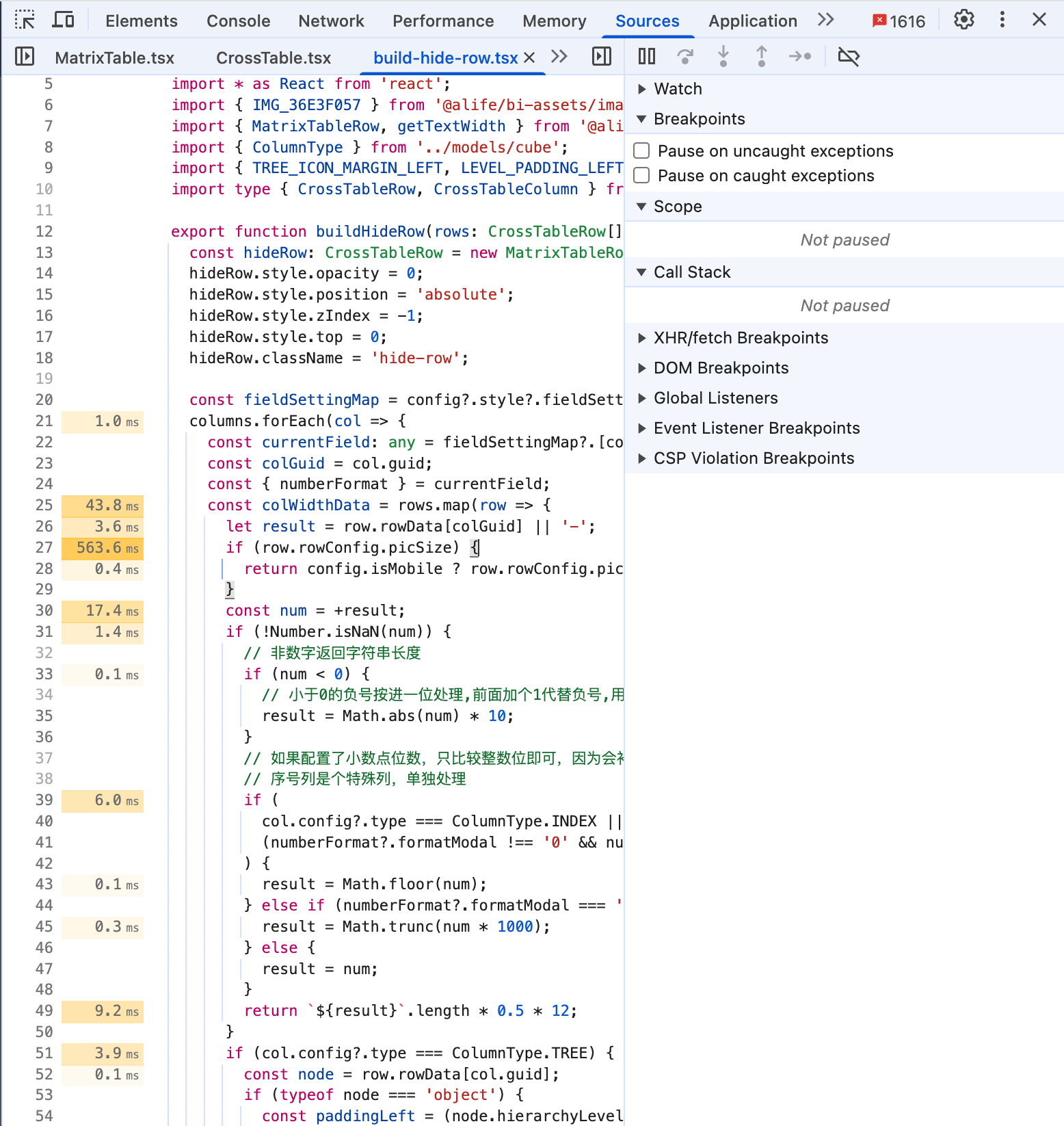Open the MatrixTable.tsx file tab
1064x1126 pixels.
(115, 58)
